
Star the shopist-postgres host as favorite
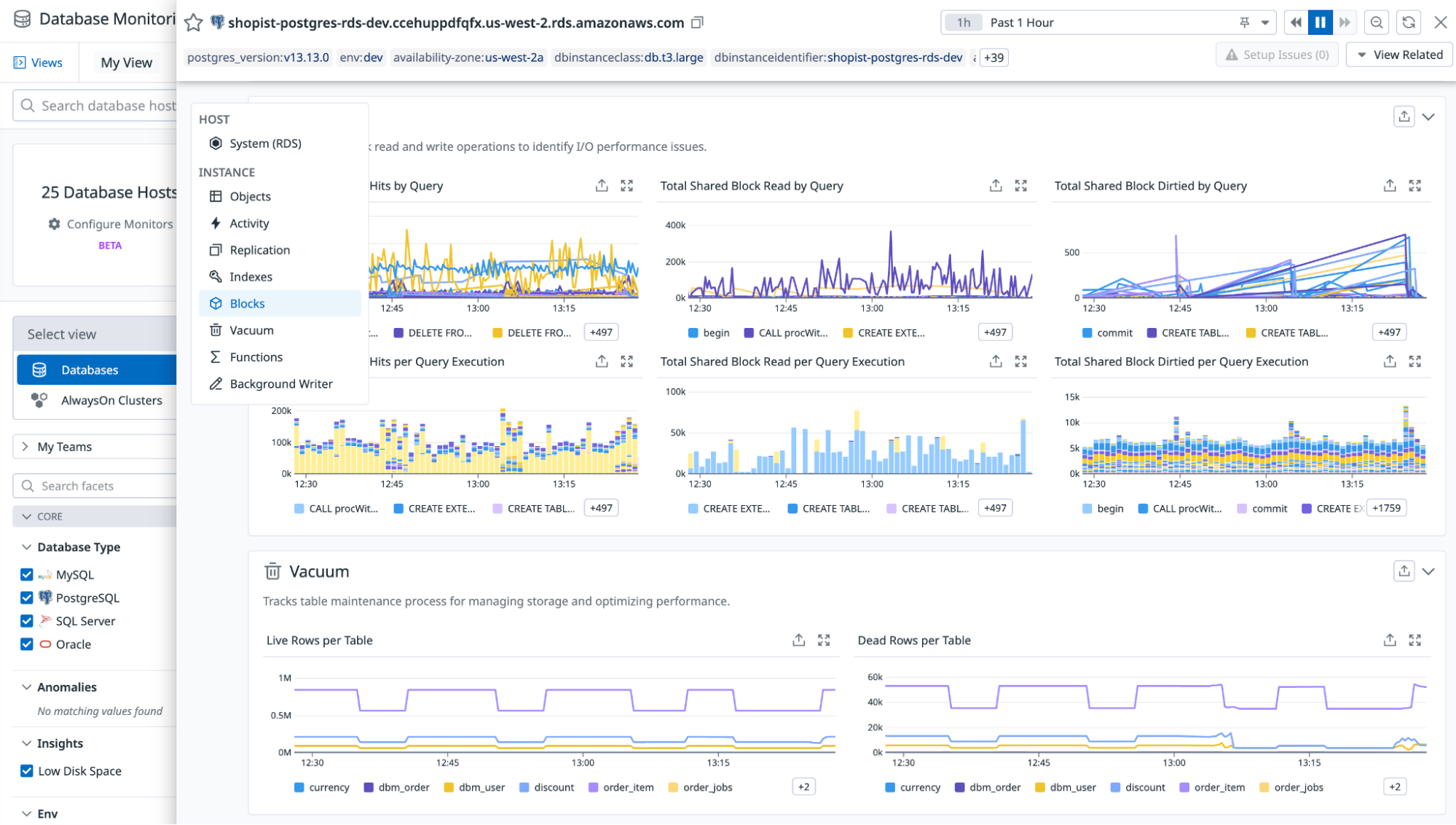click(193, 22)
